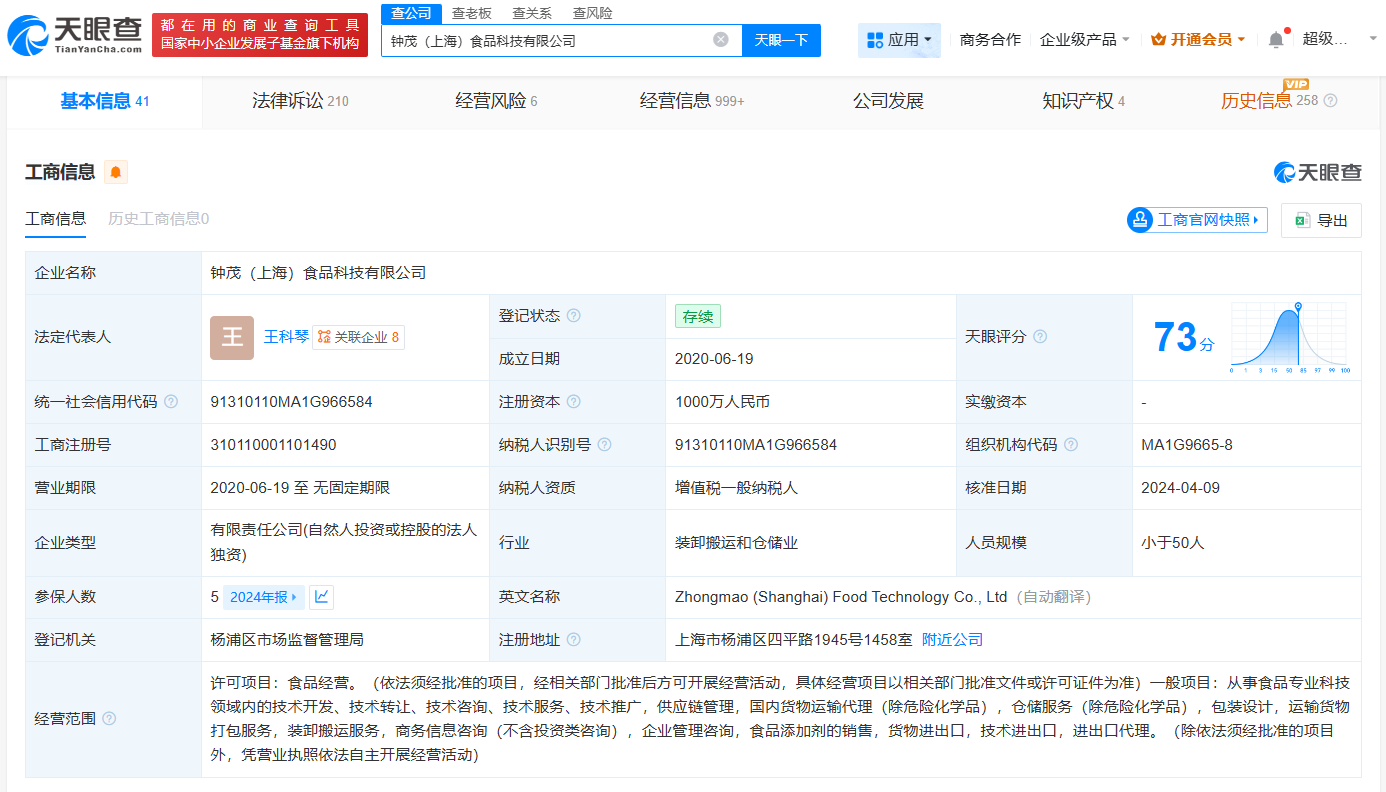Click the help icon beside 经营范围
1386x792 pixels.
pyautogui.click(x=109, y=717)
